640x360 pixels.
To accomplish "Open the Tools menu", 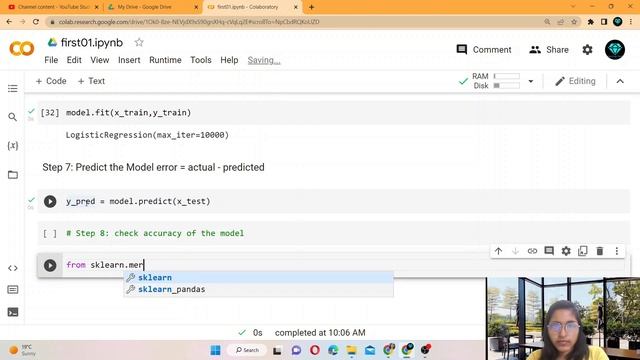I will click(x=201, y=60).
